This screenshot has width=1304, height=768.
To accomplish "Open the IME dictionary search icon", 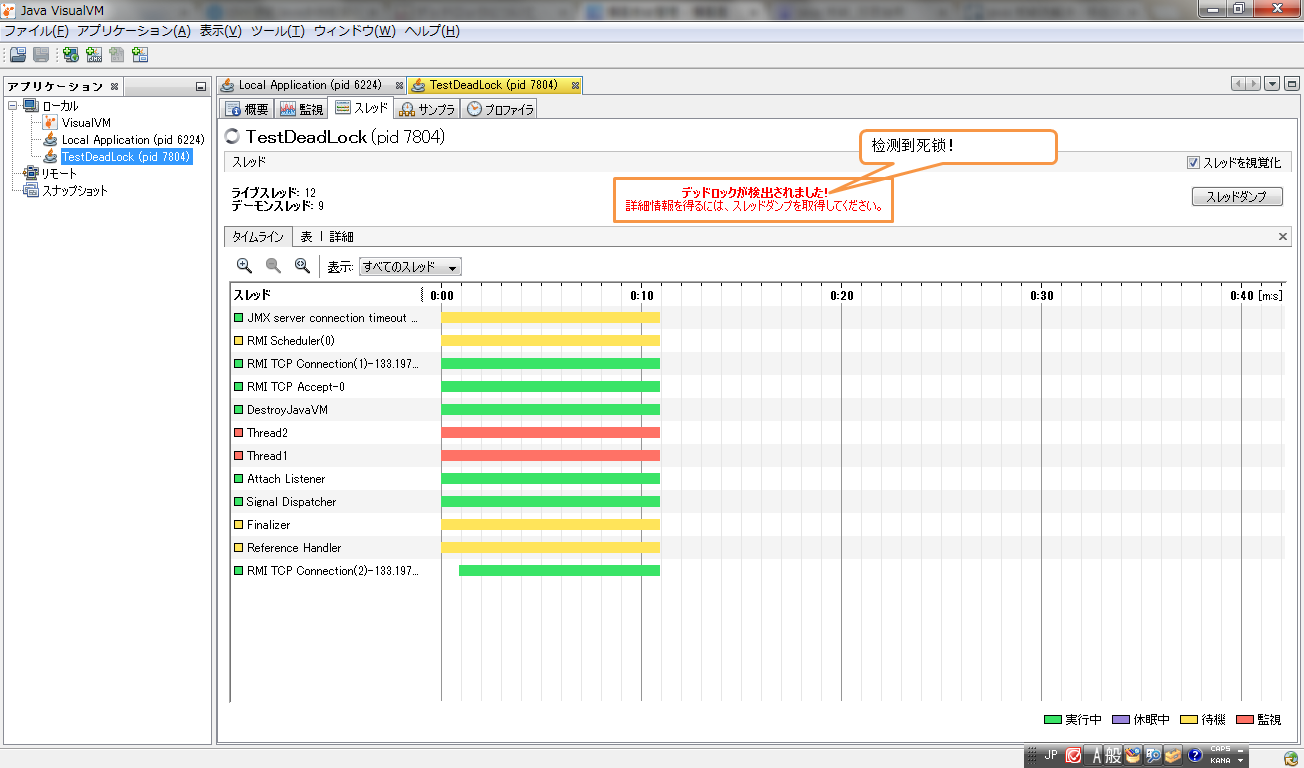I will tap(1153, 755).
